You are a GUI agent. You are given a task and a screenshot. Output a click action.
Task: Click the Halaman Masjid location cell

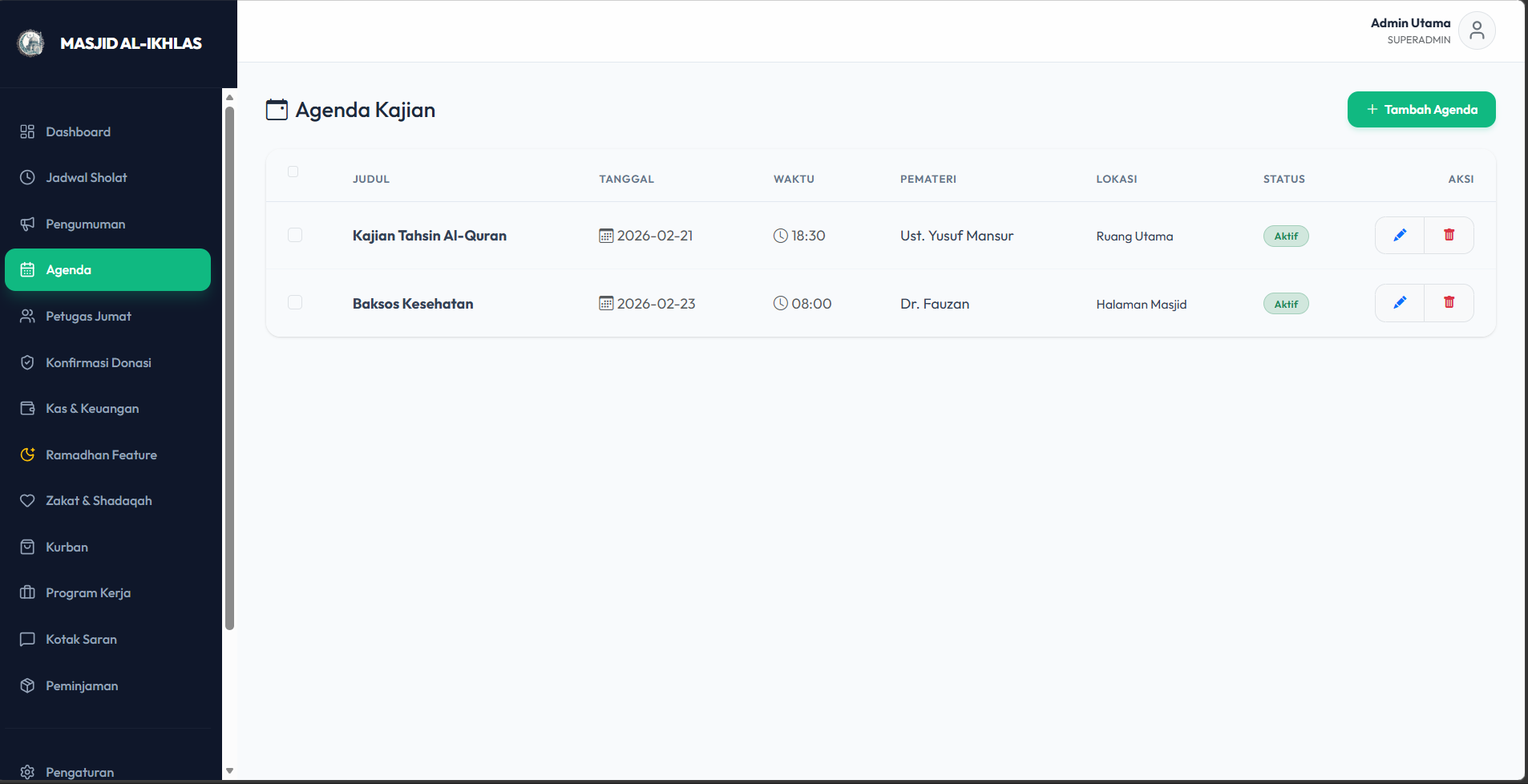(x=1142, y=305)
